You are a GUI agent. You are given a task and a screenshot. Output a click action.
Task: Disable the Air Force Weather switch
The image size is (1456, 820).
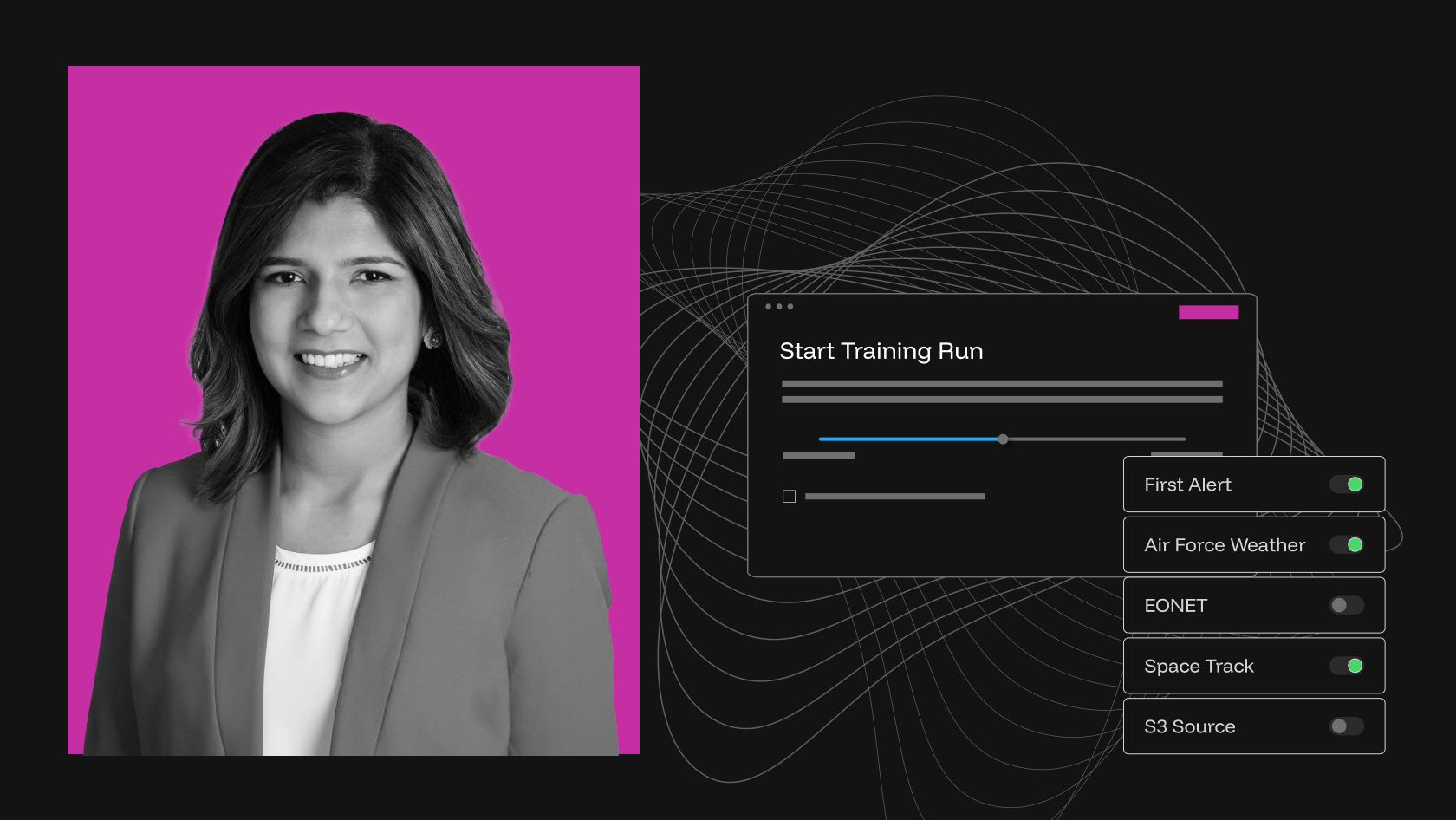click(x=1347, y=545)
